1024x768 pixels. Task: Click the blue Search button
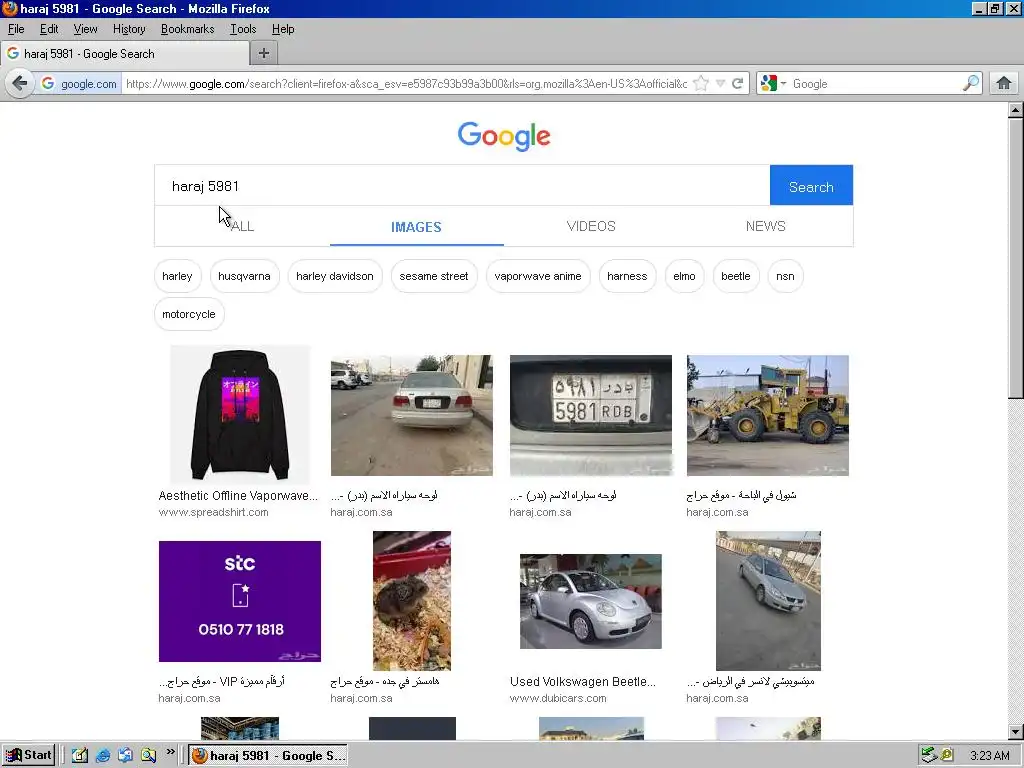click(x=811, y=185)
